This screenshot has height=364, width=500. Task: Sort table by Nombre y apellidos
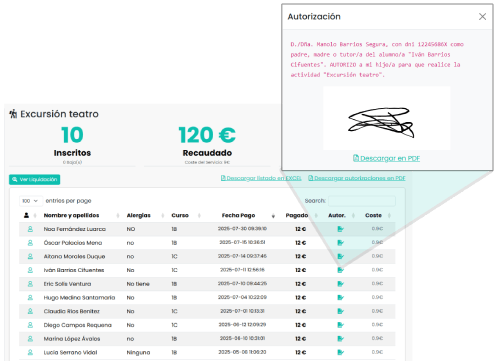click(x=71, y=215)
